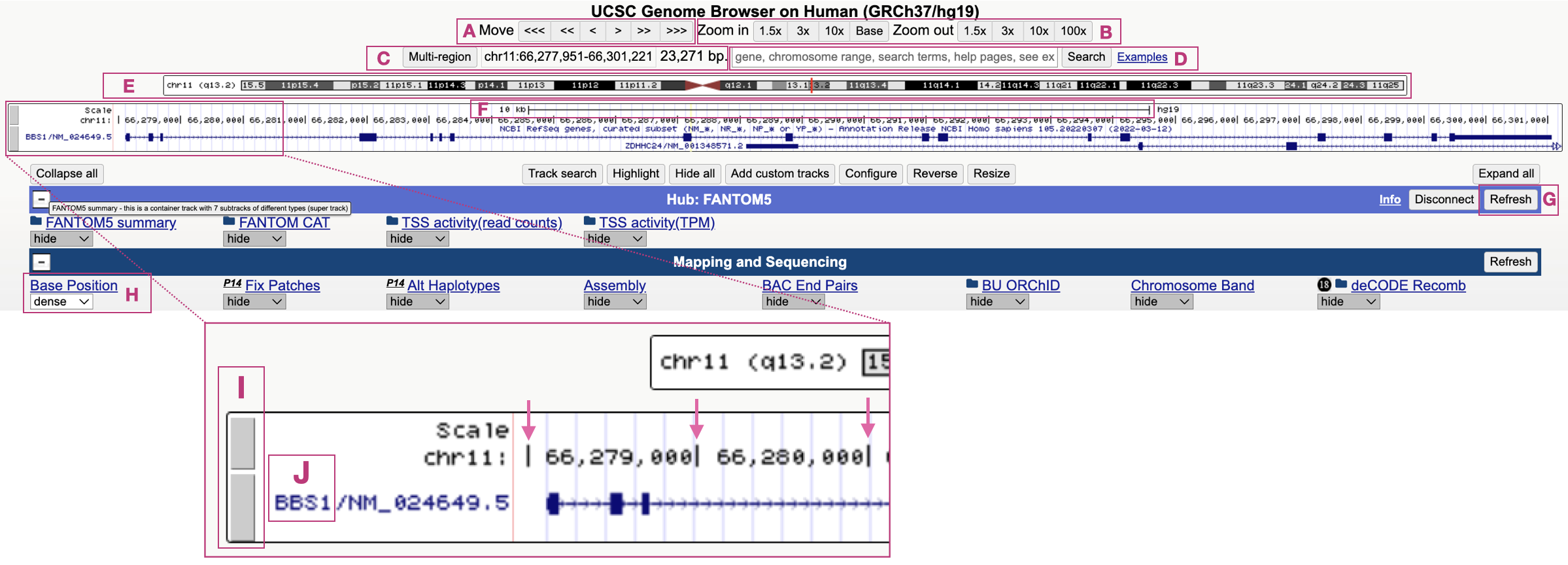The width and height of the screenshot is (1568, 565).
Task: Click the BBS1/NM_024649.5 track label
Action: pyautogui.click(x=68, y=137)
